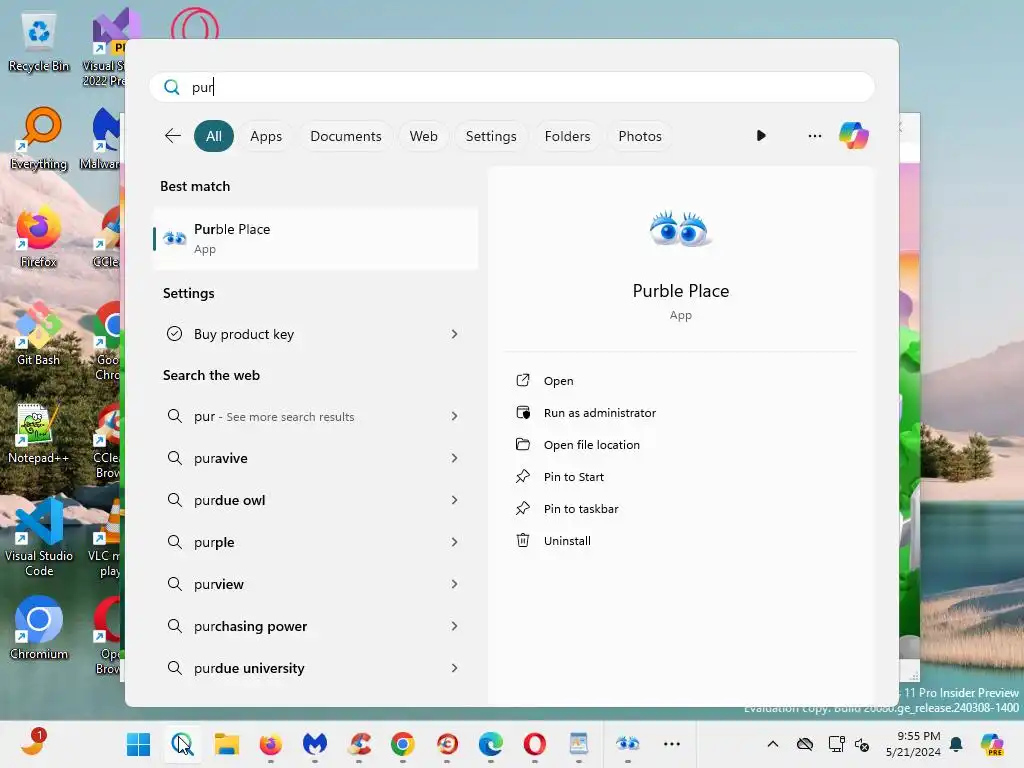Expand chevron next to Buy product key
Screen dimensions: 1024x768
(455, 334)
